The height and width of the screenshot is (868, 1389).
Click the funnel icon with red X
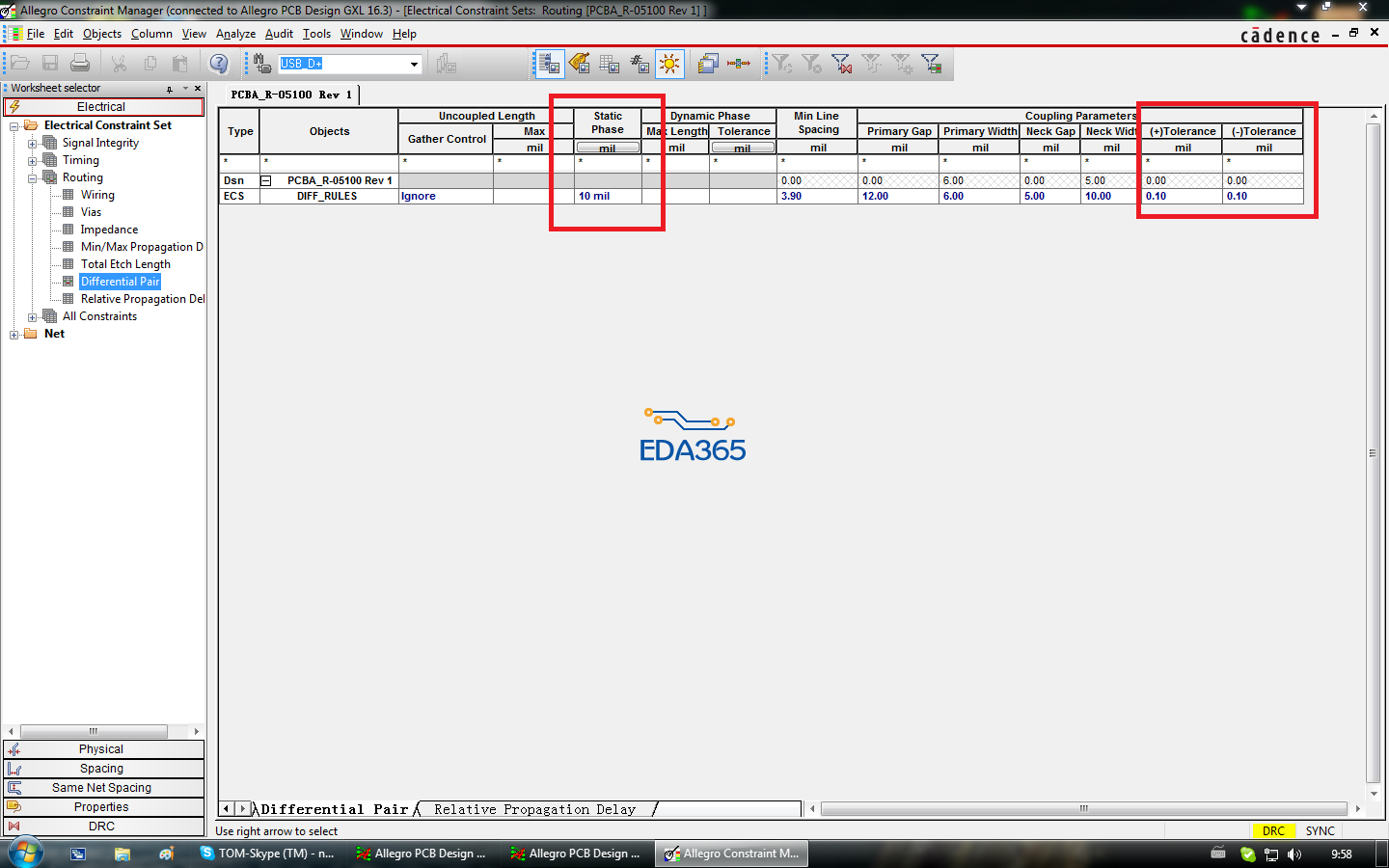(x=841, y=64)
